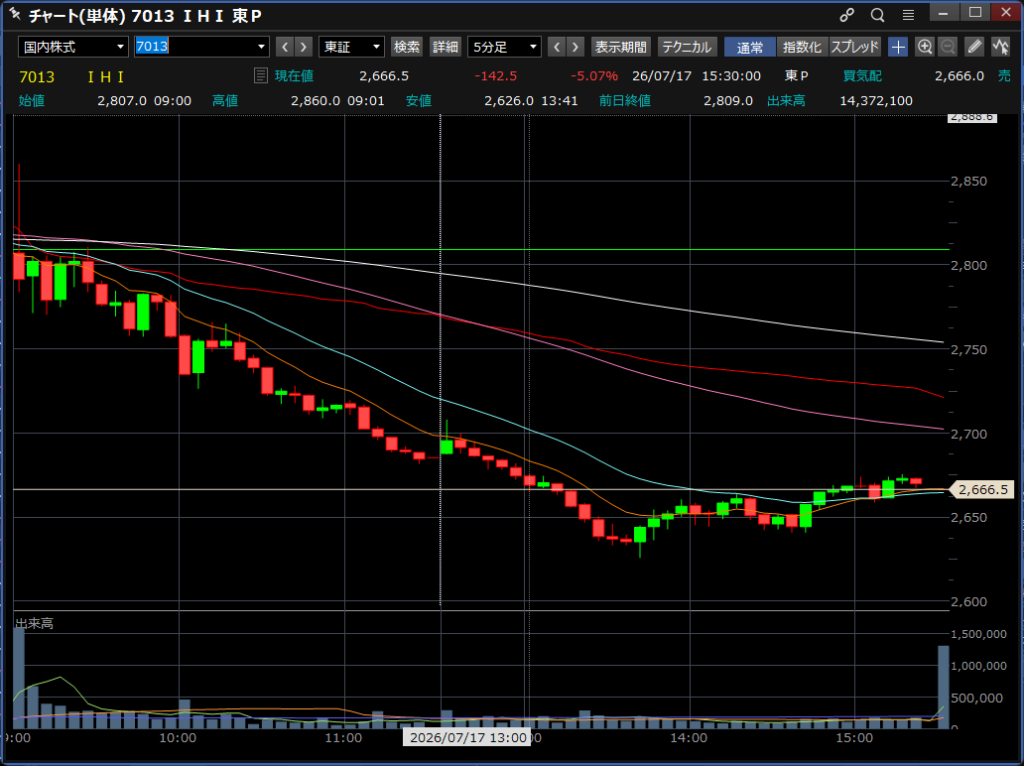The width and height of the screenshot is (1024, 766).
Task: Click the 10:00 time axis label
Action: pyautogui.click(x=178, y=737)
